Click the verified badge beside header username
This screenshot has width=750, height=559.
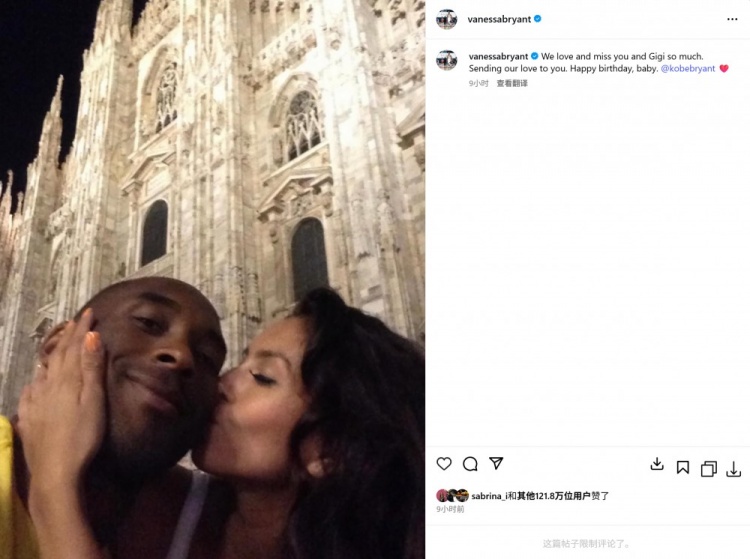[x=538, y=19]
